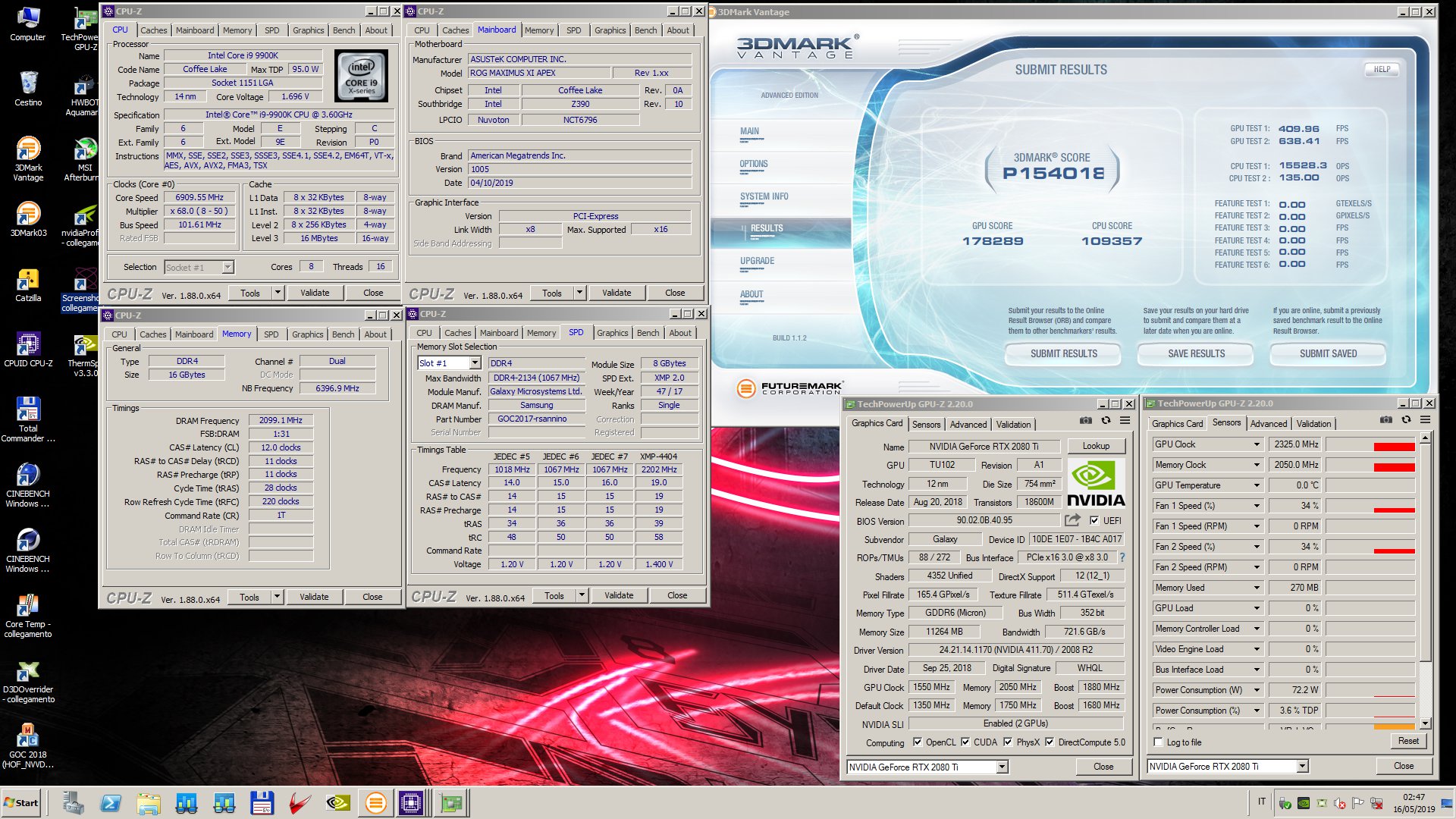Switch to Bench tab in CPU-Z Mainboard window
1456x819 pixels.
pyautogui.click(x=646, y=30)
